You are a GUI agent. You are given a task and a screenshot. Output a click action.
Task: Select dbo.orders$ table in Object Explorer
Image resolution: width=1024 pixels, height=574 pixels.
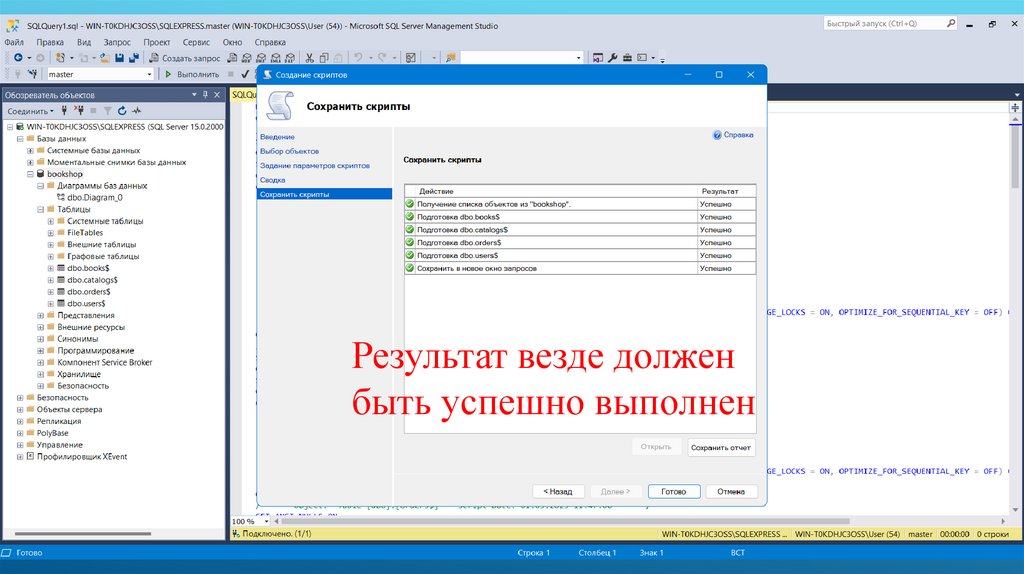click(x=88, y=292)
